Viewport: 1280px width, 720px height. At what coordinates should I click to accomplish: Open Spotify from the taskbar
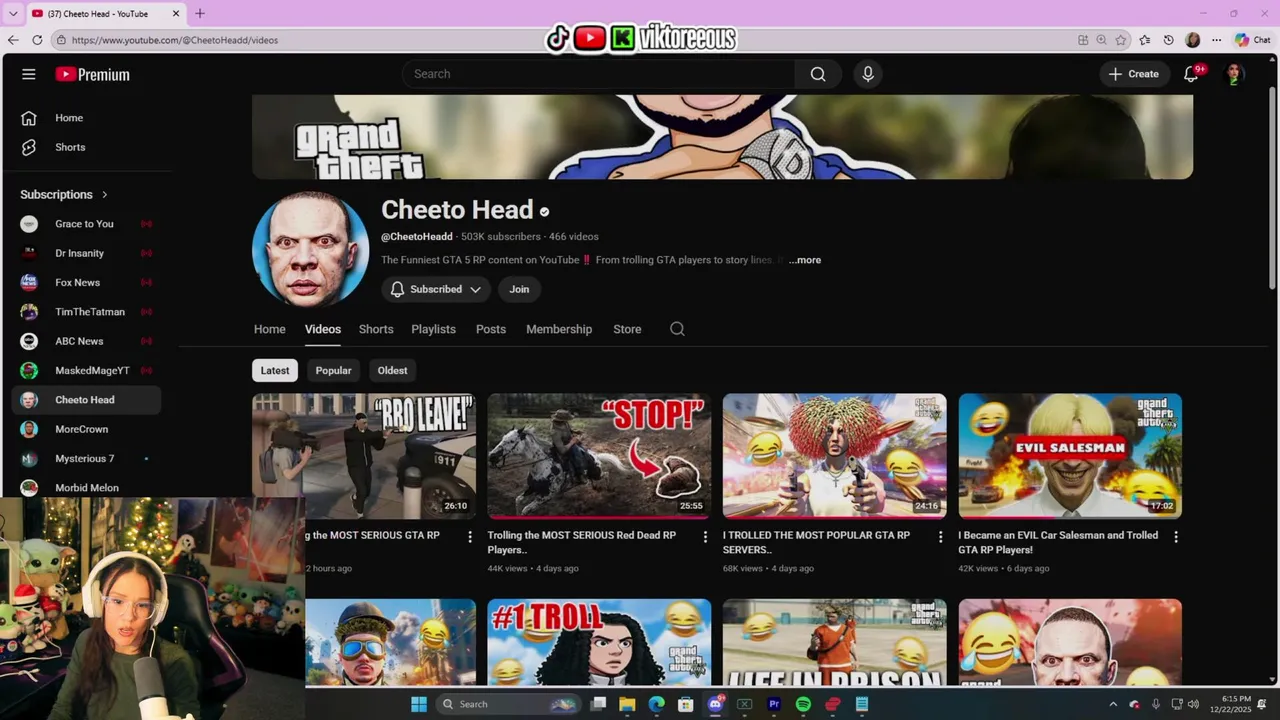click(803, 704)
